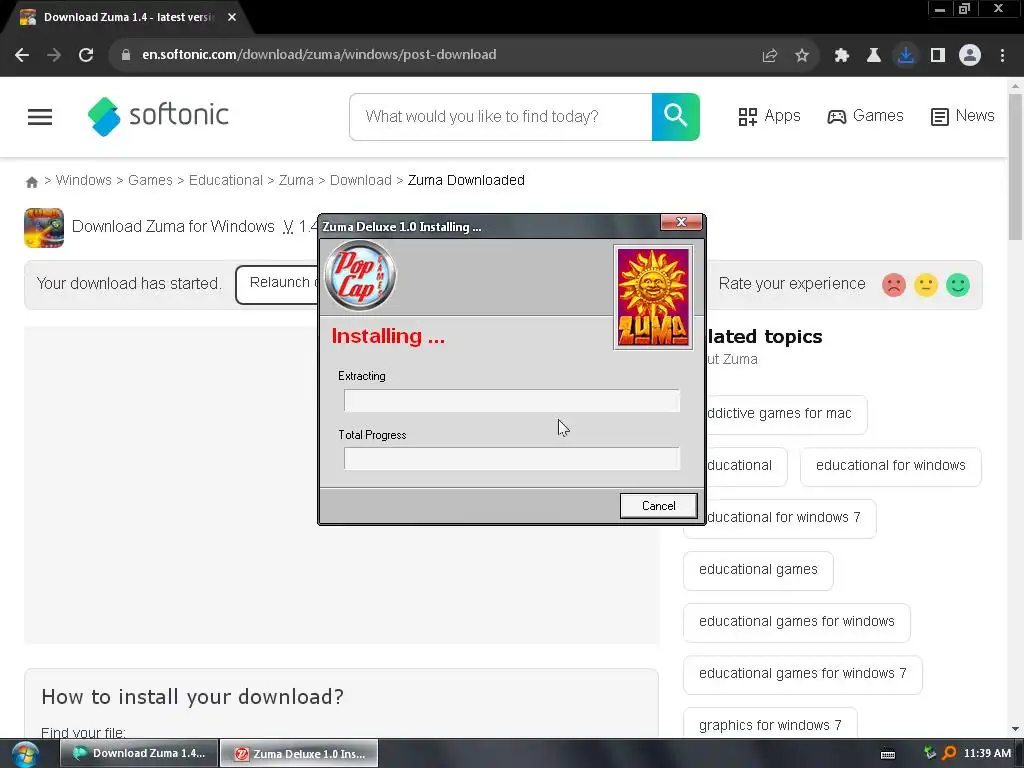Open the Windows Start menu

(24, 754)
